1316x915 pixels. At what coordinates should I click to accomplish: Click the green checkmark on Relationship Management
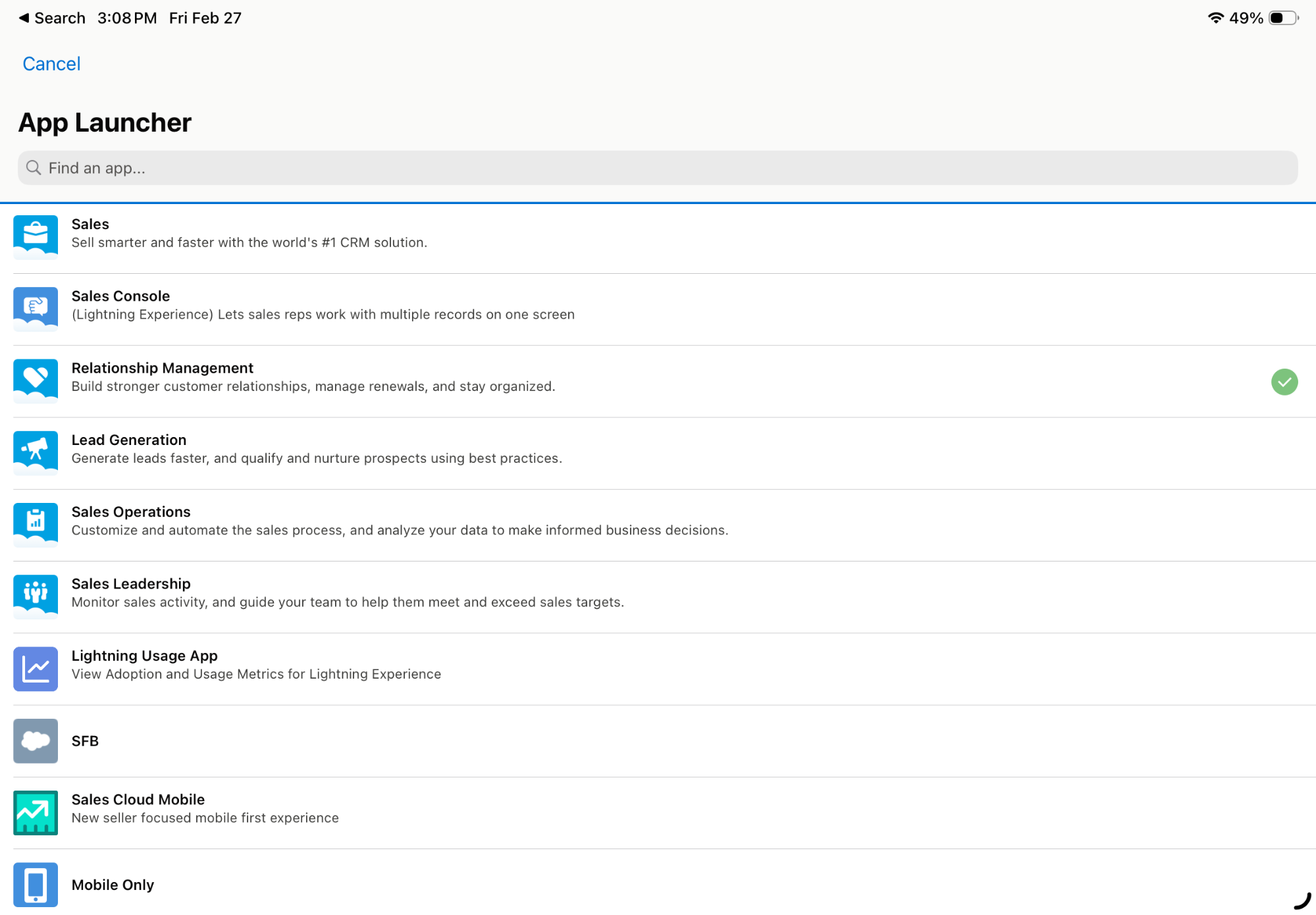pyautogui.click(x=1284, y=382)
